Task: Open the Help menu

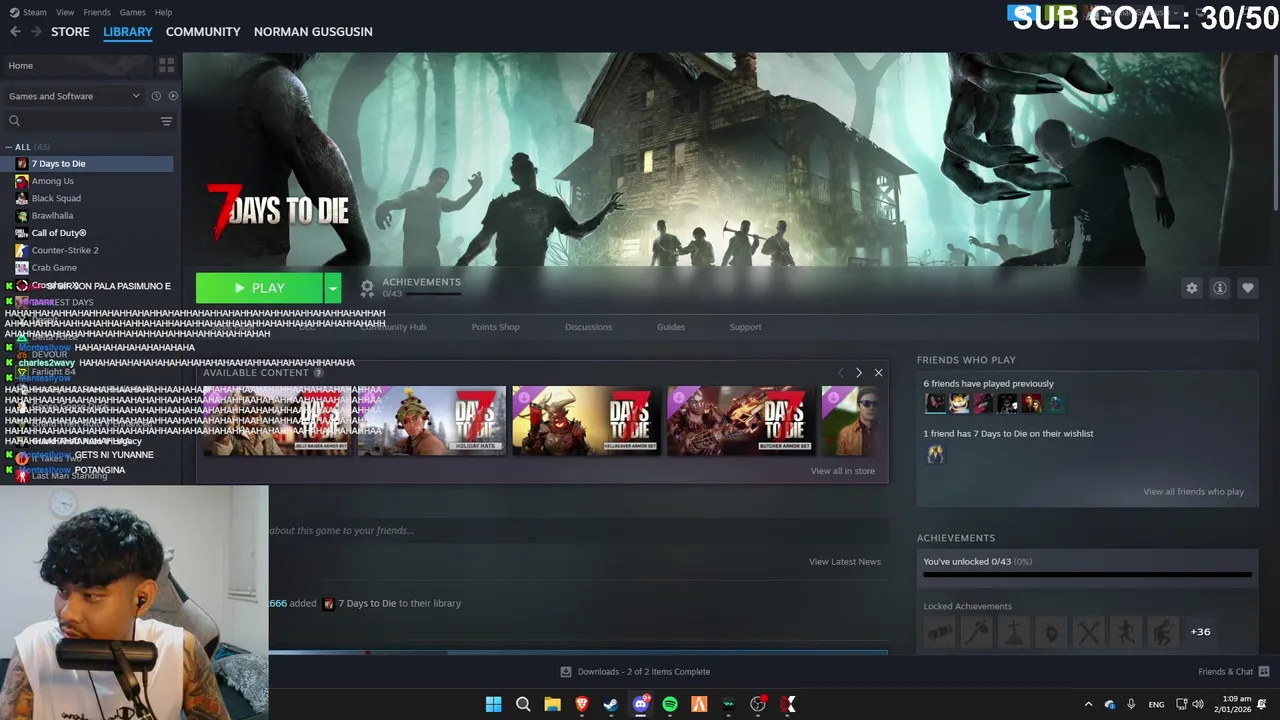Action: (163, 12)
